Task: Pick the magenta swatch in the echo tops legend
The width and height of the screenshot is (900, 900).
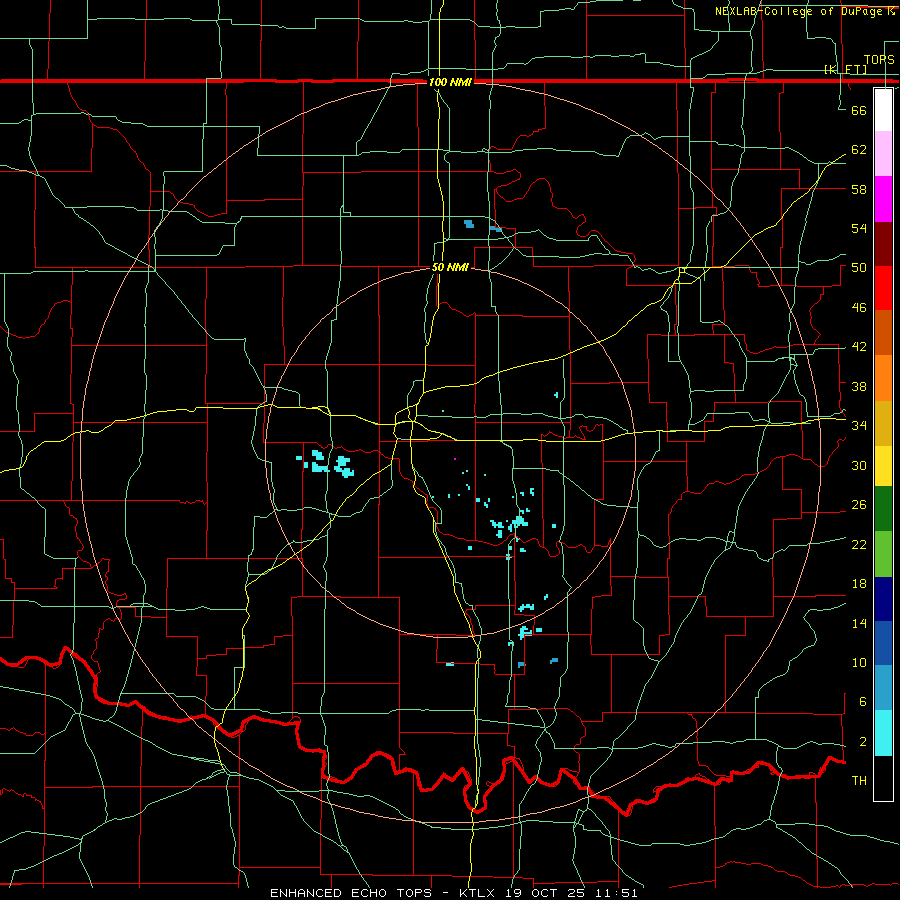Action: pyautogui.click(x=883, y=199)
